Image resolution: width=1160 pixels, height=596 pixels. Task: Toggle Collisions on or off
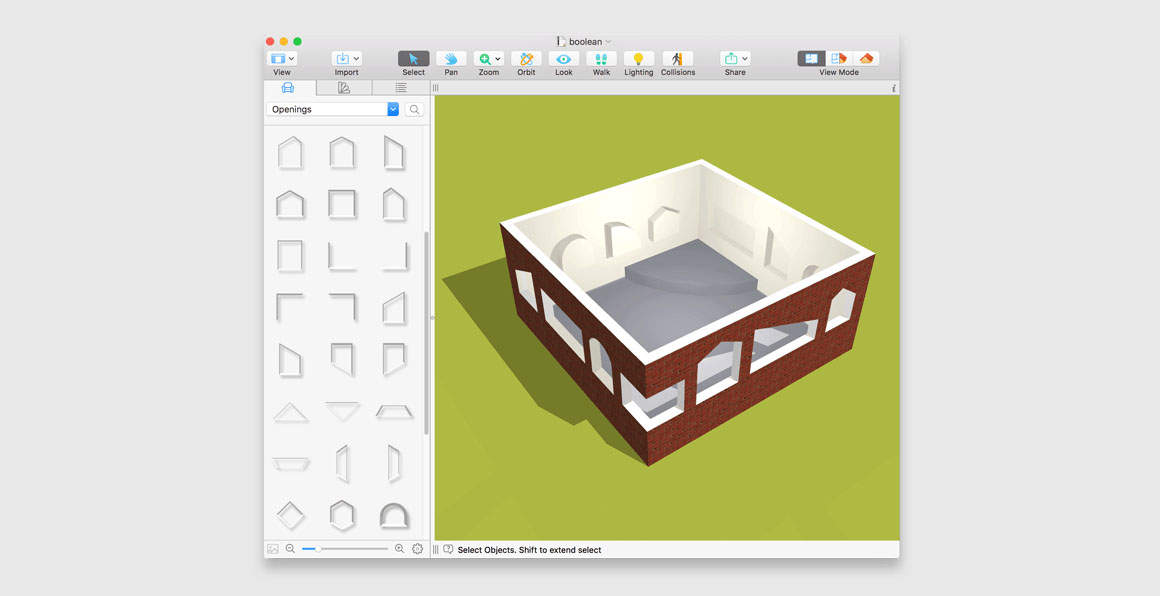[x=678, y=59]
